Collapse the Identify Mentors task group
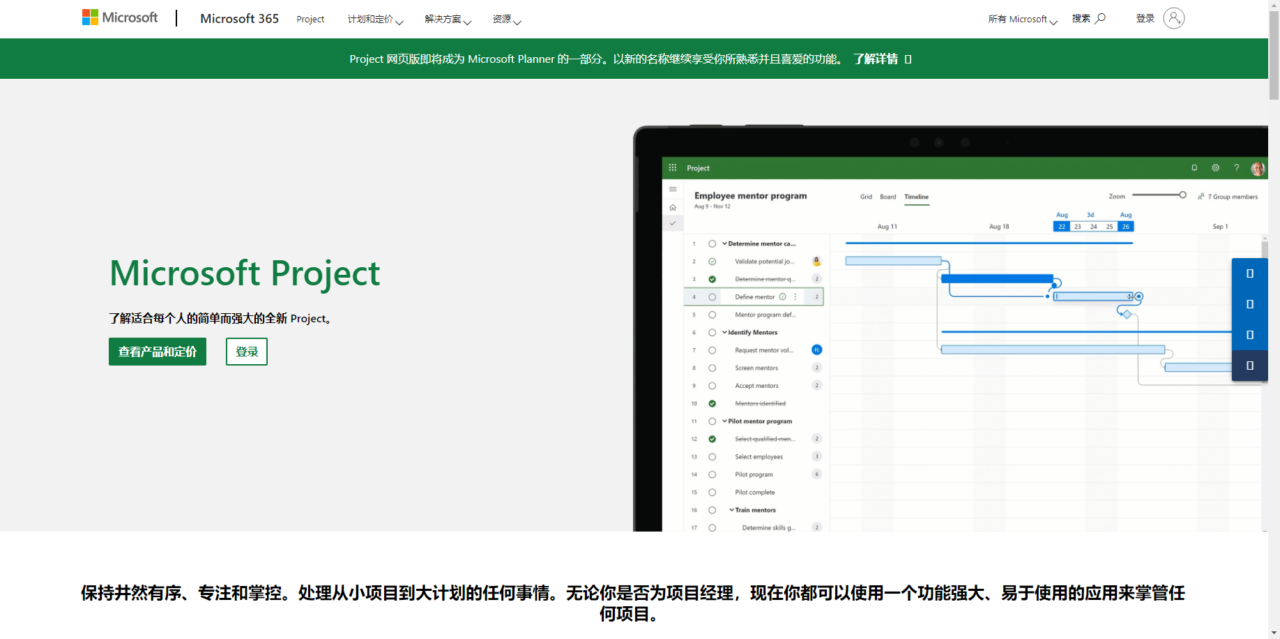Image resolution: width=1280 pixels, height=639 pixels. click(x=725, y=332)
